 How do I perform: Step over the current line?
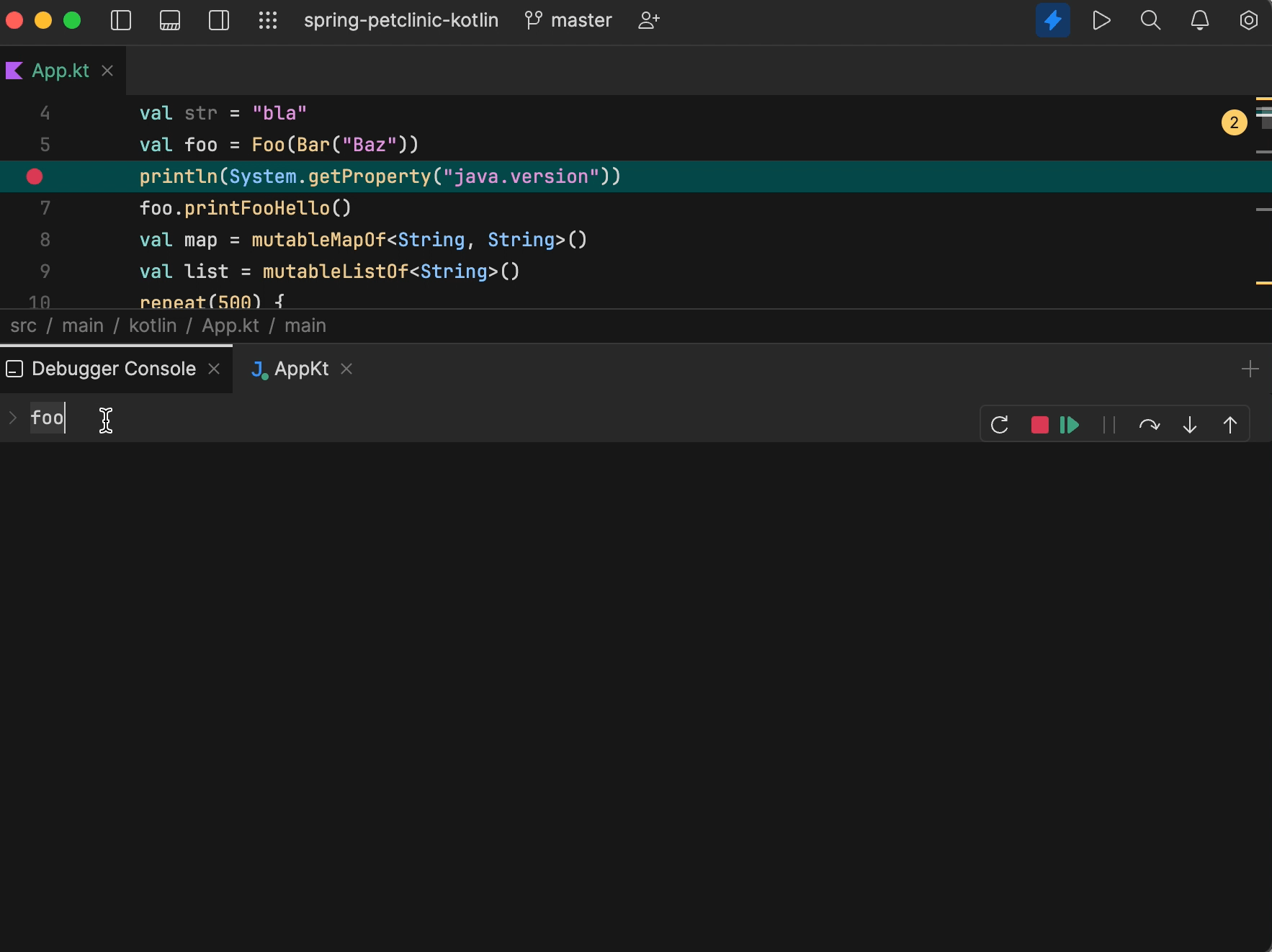click(1149, 425)
